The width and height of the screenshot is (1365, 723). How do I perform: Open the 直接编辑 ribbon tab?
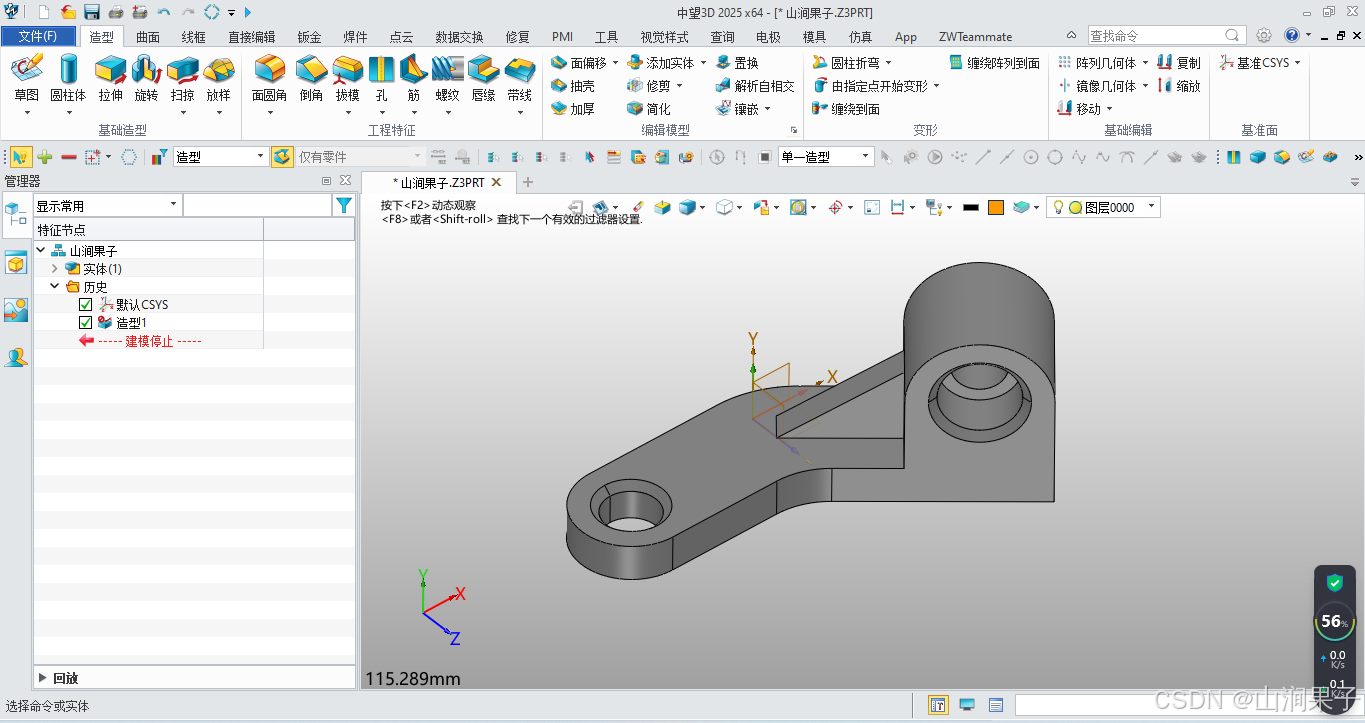coord(251,37)
